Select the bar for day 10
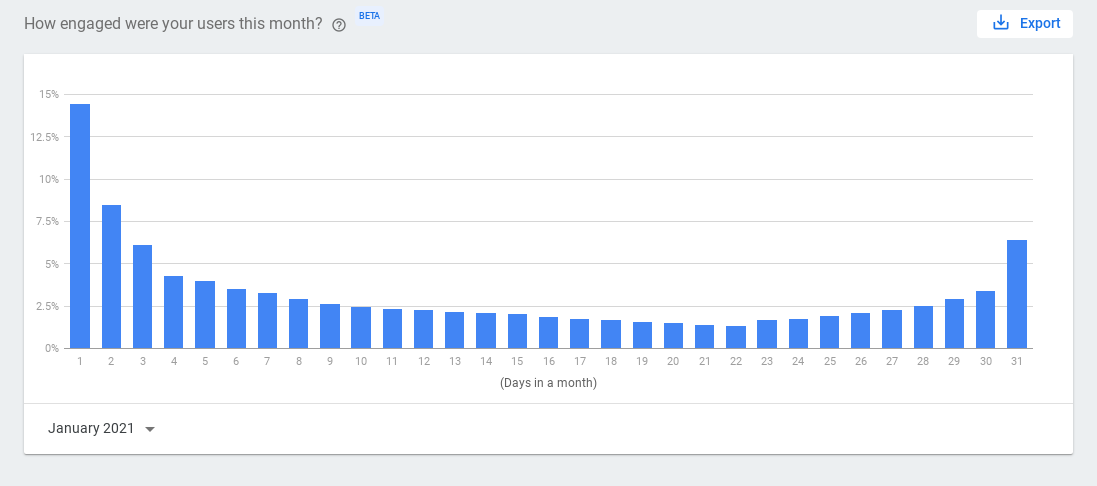This screenshot has height=486, width=1097. pyautogui.click(x=361, y=328)
